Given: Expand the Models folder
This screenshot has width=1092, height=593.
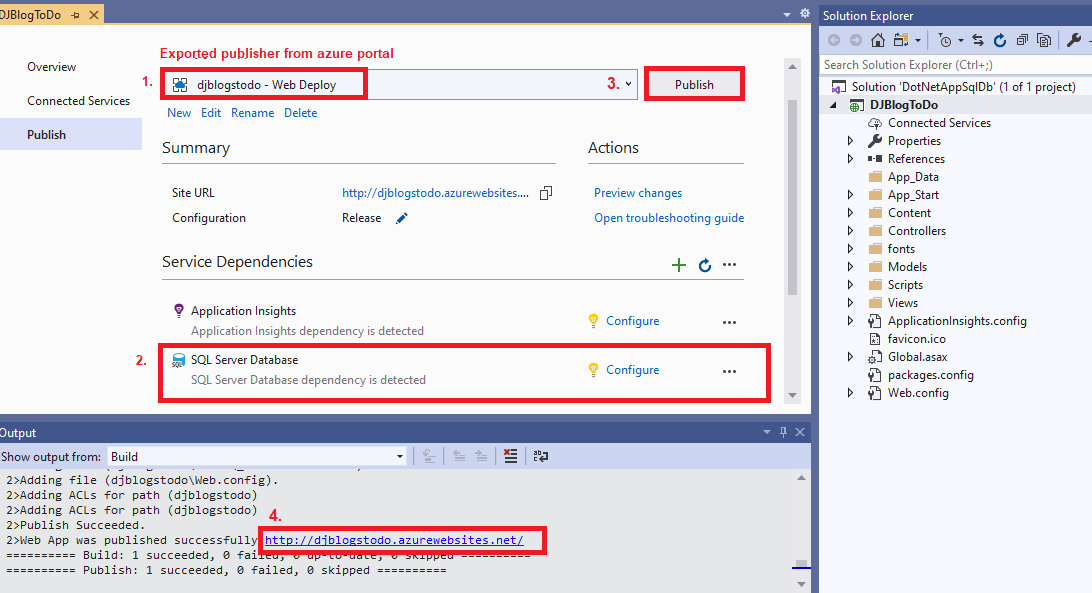Looking at the screenshot, I should [850, 267].
